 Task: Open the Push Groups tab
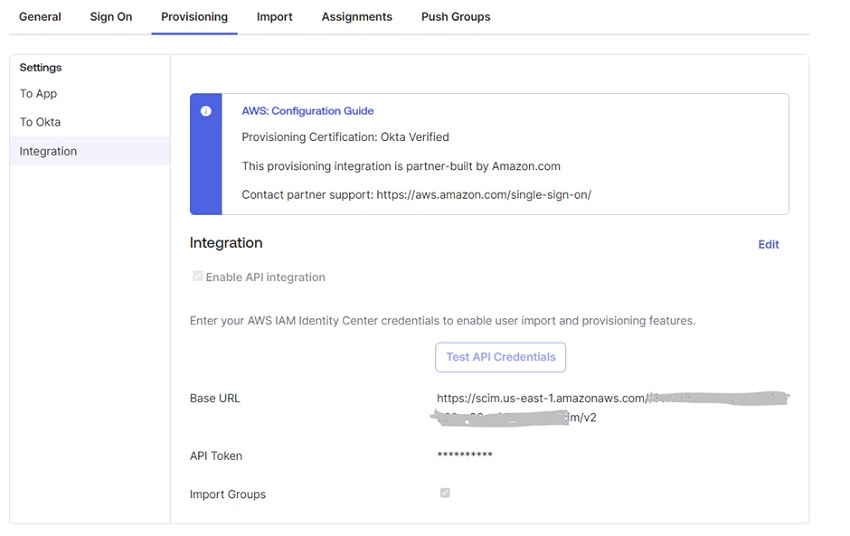click(455, 17)
